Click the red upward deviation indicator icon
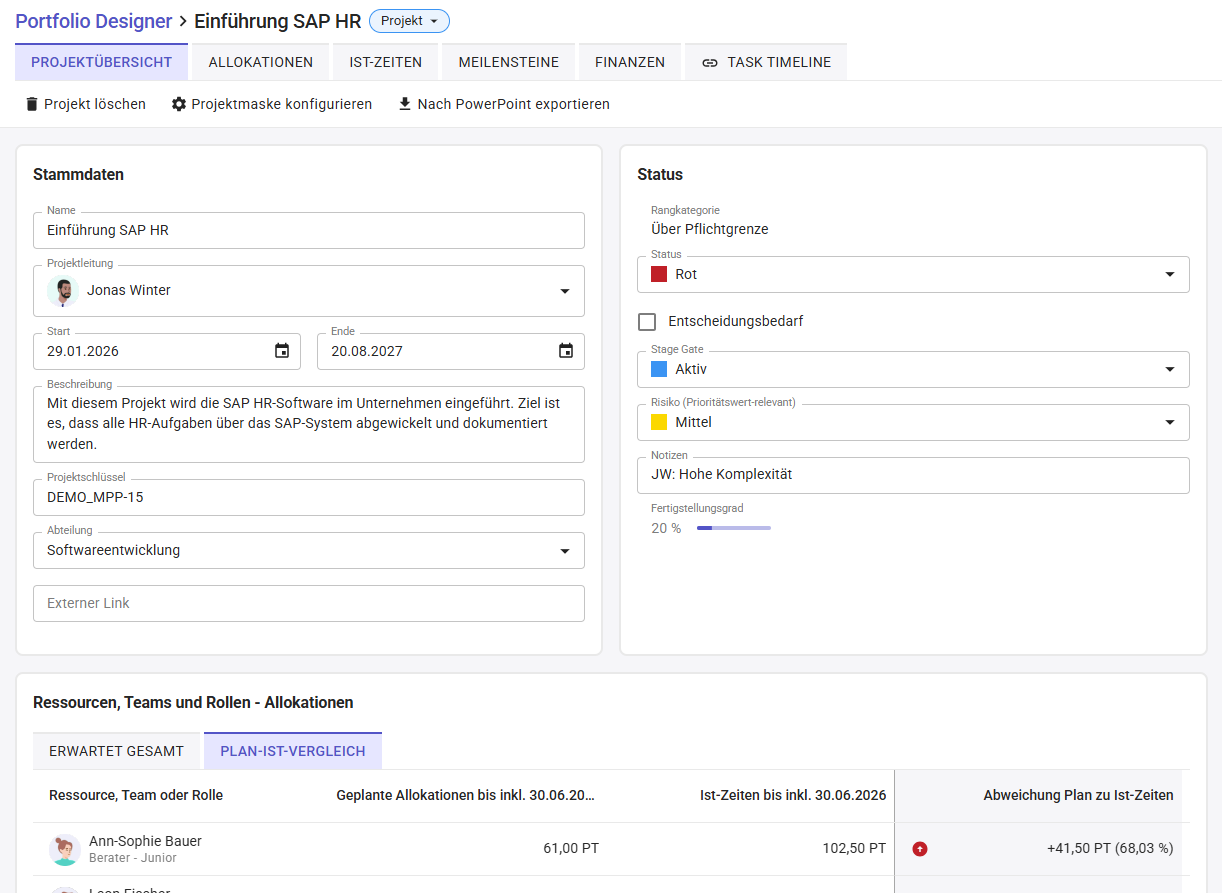 point(920,849)
